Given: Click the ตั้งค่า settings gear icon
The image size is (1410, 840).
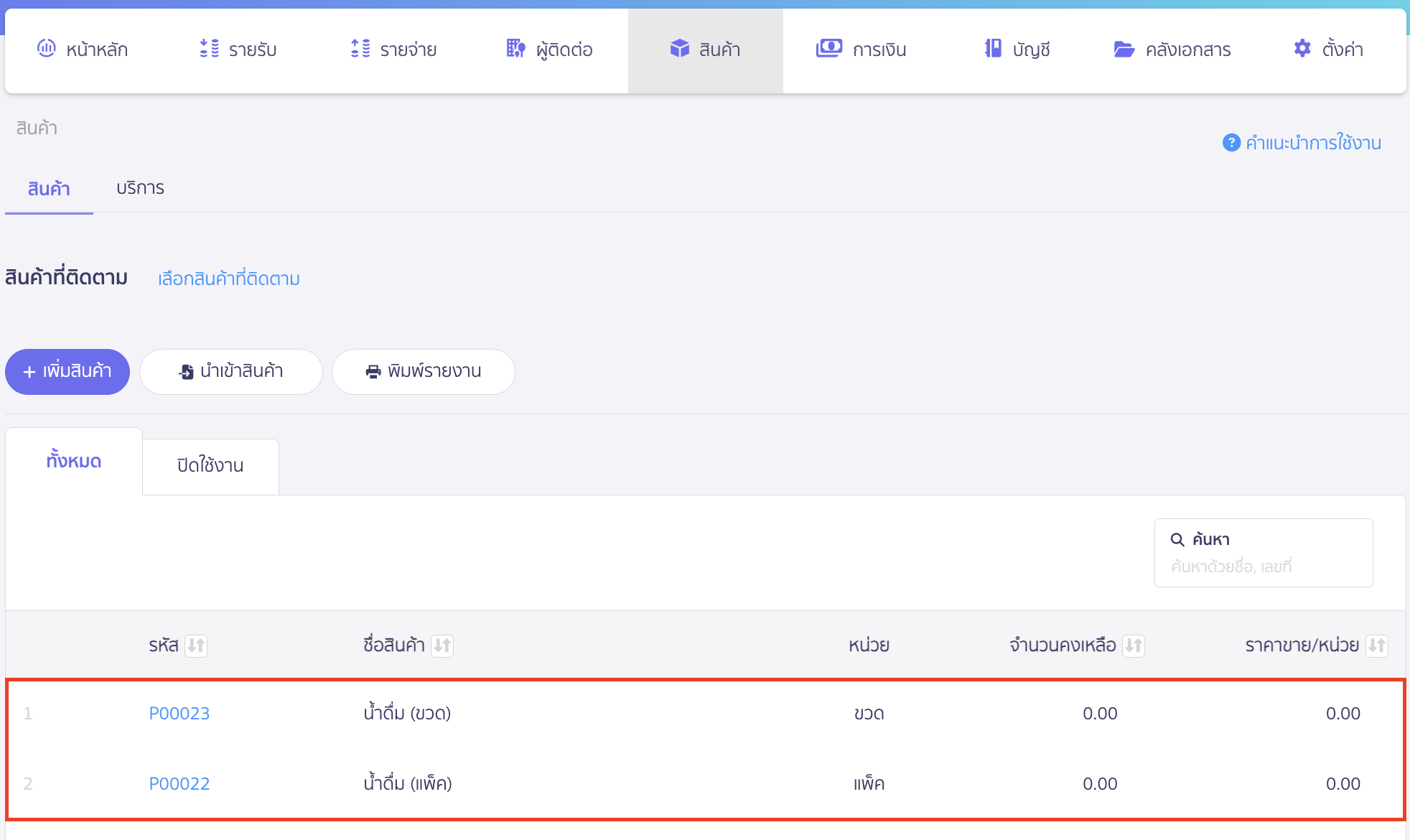Looking at the screenshot, I should pyautogui.click(x=1302, y=48).
